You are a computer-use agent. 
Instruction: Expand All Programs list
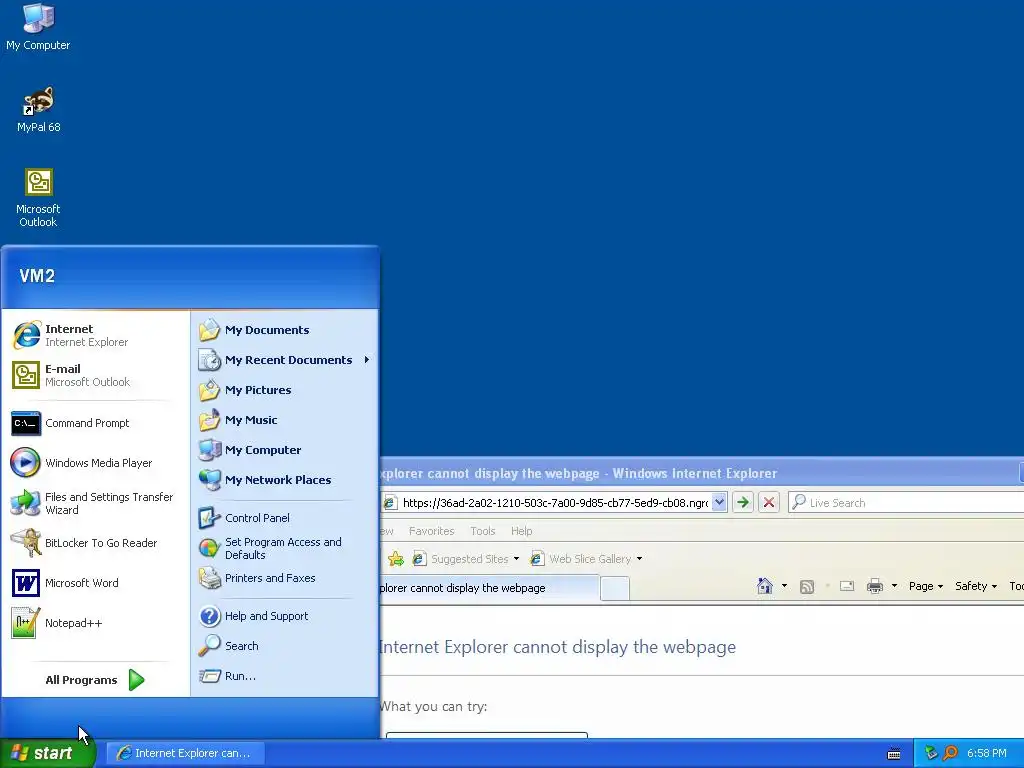[95, 680]
